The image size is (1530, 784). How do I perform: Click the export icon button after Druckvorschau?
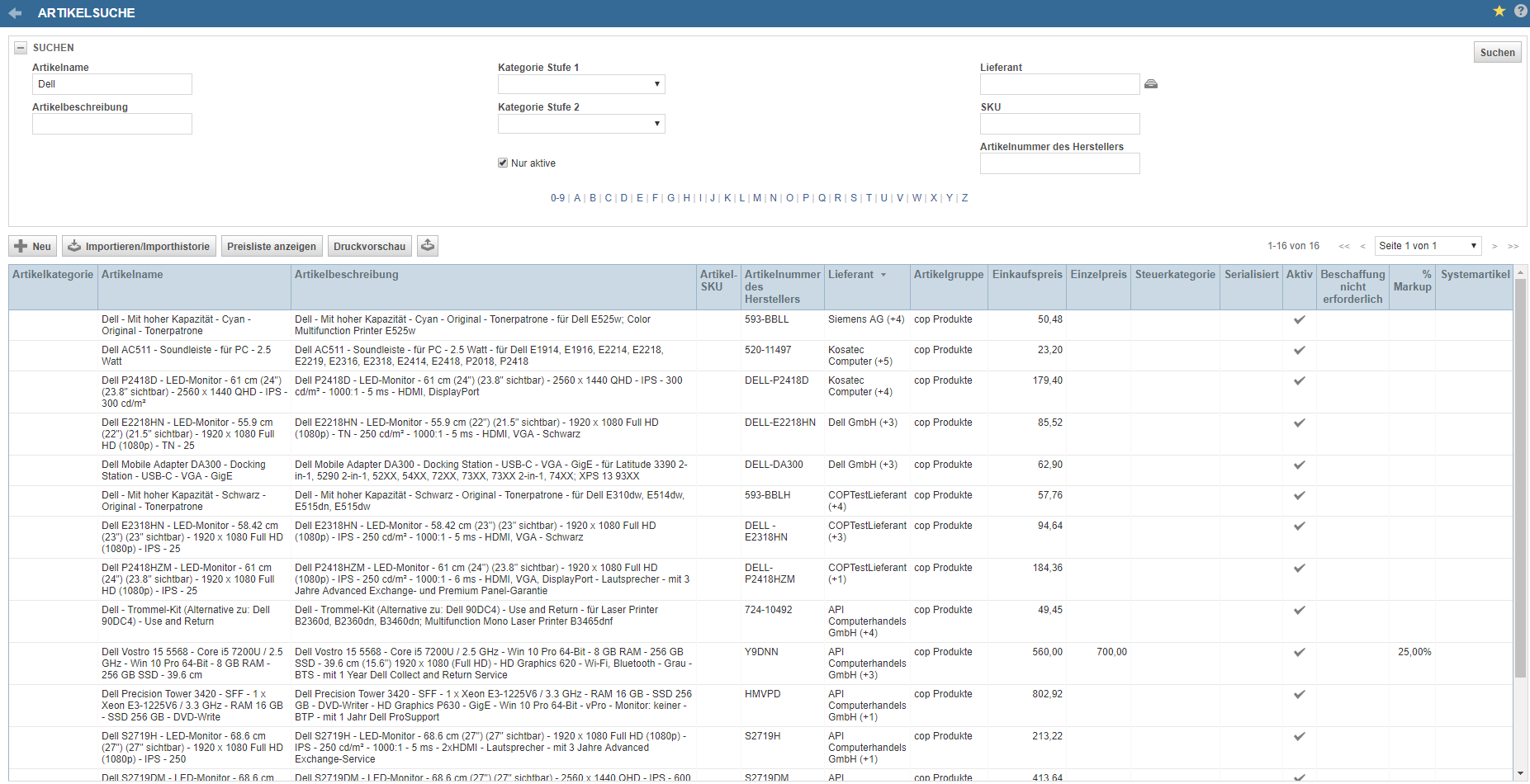(x=427, y=246)
